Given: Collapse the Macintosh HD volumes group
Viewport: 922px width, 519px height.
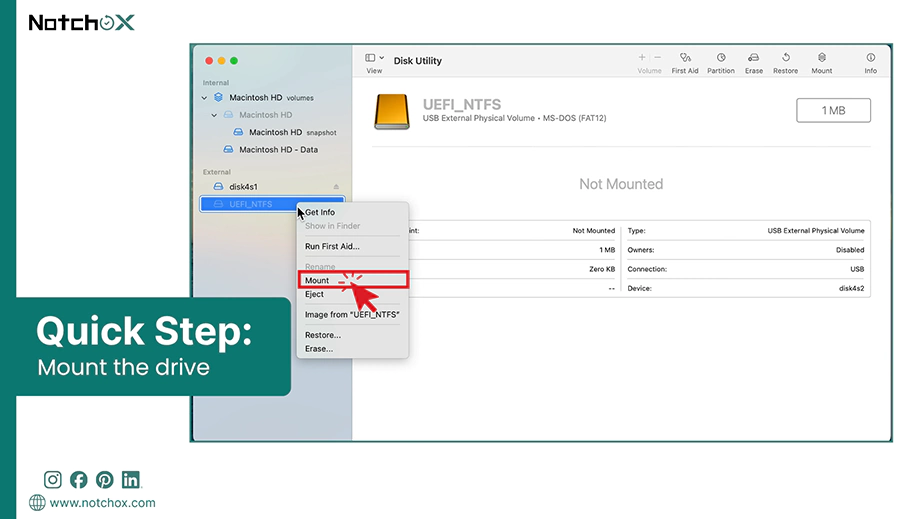Looking at the screenshot, I should coord(204,98).
